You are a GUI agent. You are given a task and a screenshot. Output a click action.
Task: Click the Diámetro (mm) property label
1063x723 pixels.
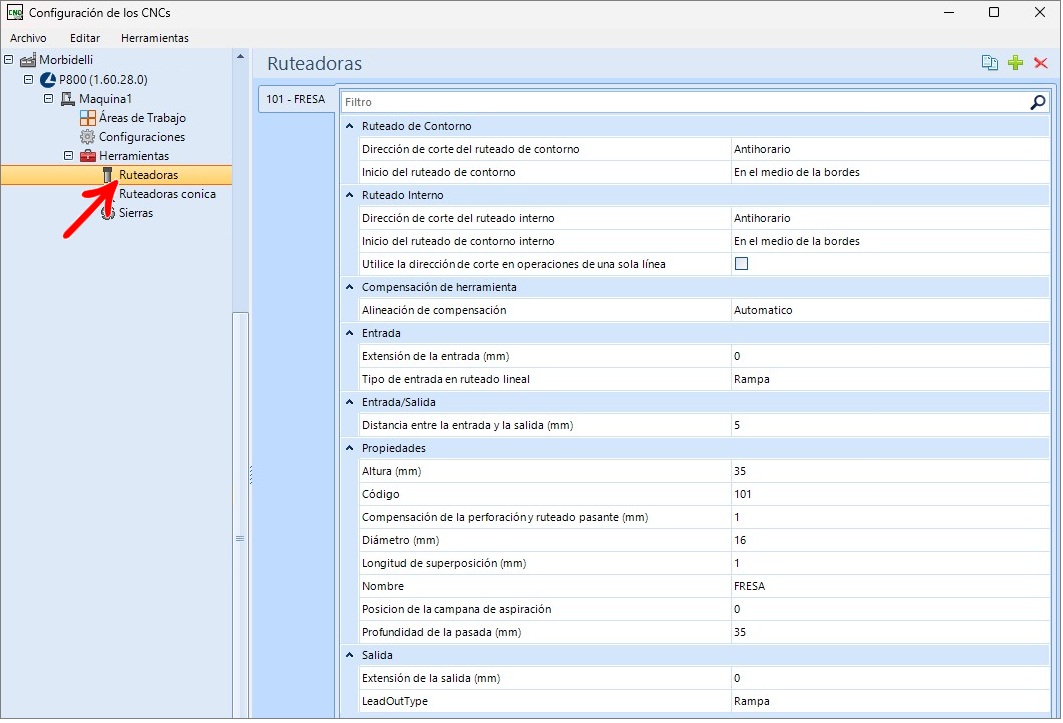400,541
